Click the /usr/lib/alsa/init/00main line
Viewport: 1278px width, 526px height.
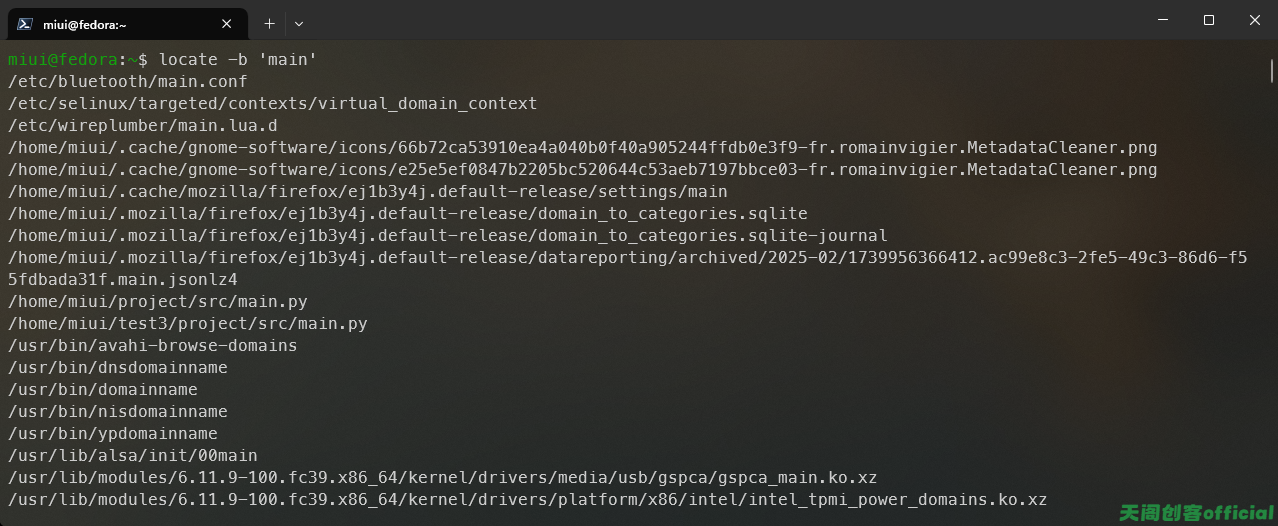coord(133,456)
